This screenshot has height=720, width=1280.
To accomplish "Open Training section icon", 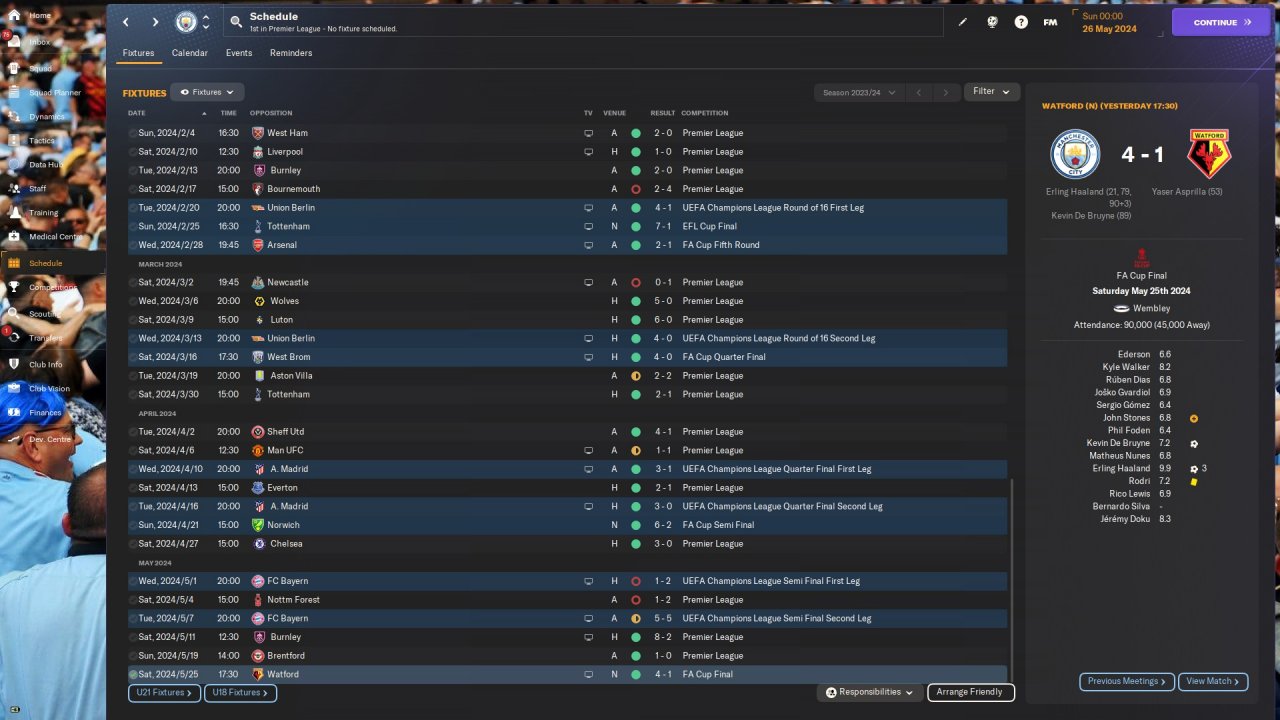I will tap(14, 213).
